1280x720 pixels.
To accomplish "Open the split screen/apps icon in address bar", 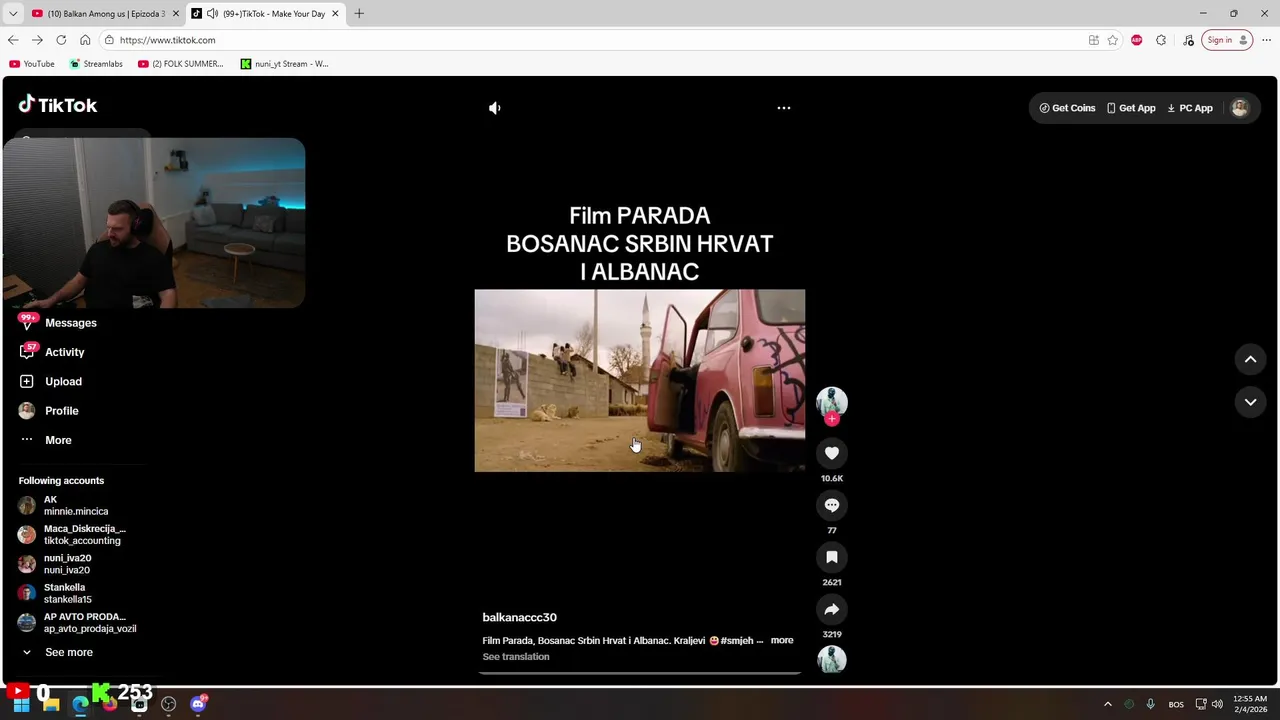I will (x=1094, y=40).
